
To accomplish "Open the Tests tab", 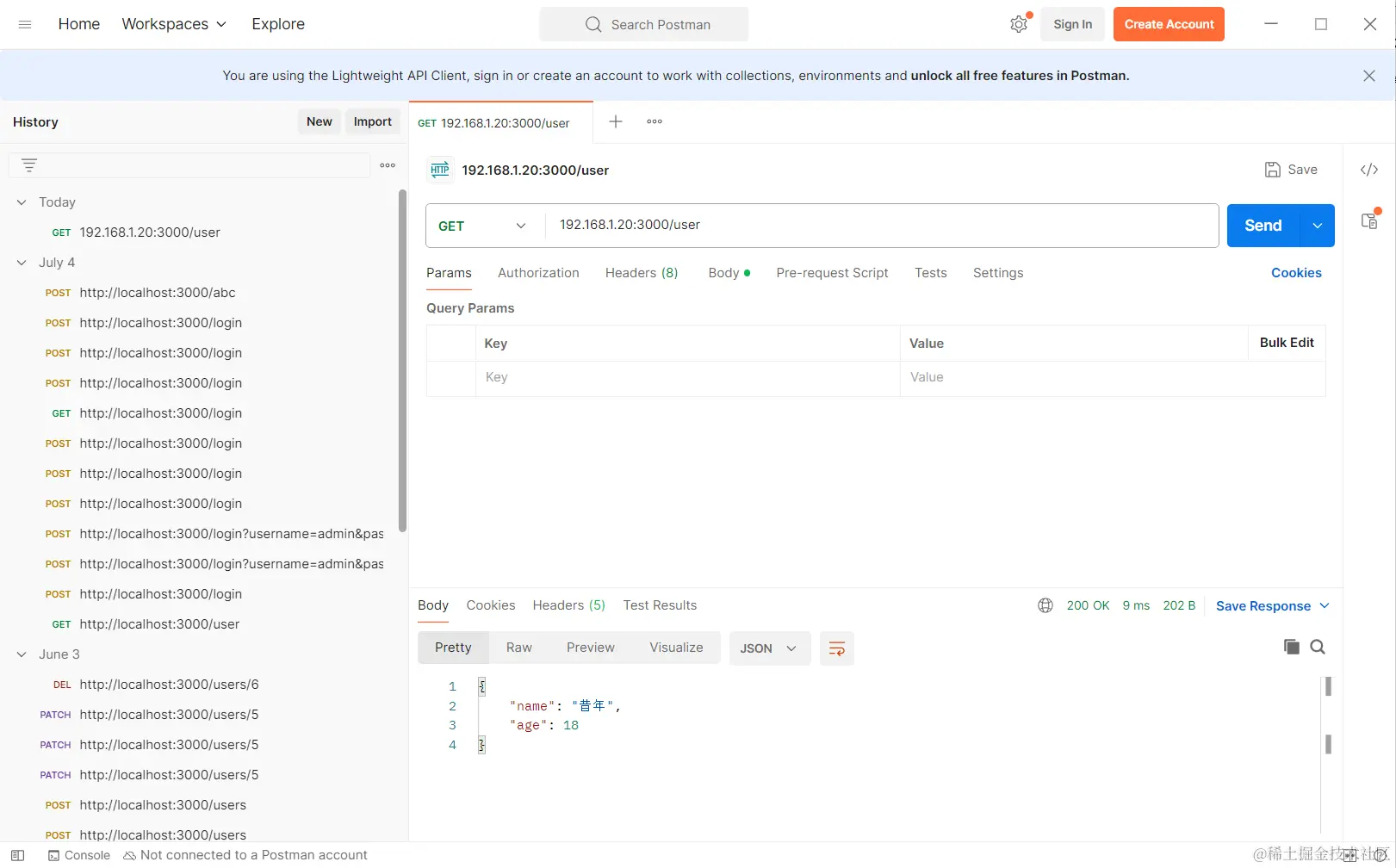I will (930, 273).
